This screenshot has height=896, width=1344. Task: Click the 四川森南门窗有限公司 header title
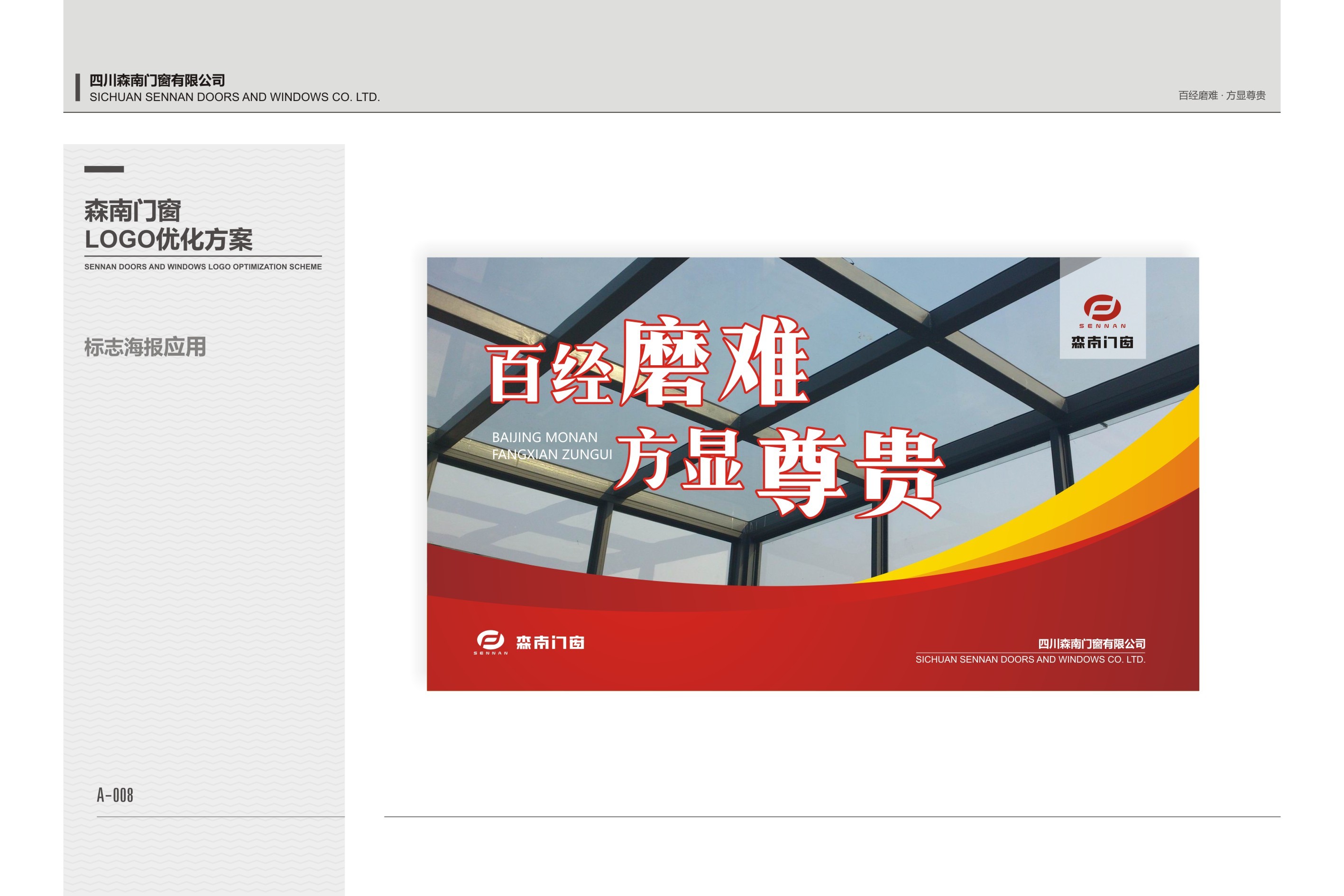tap(157, 81)
